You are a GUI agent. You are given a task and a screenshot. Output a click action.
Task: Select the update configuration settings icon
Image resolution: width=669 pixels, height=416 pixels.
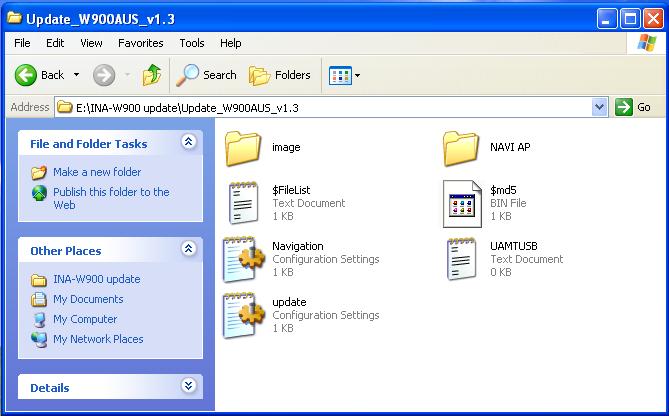point(244,315)
